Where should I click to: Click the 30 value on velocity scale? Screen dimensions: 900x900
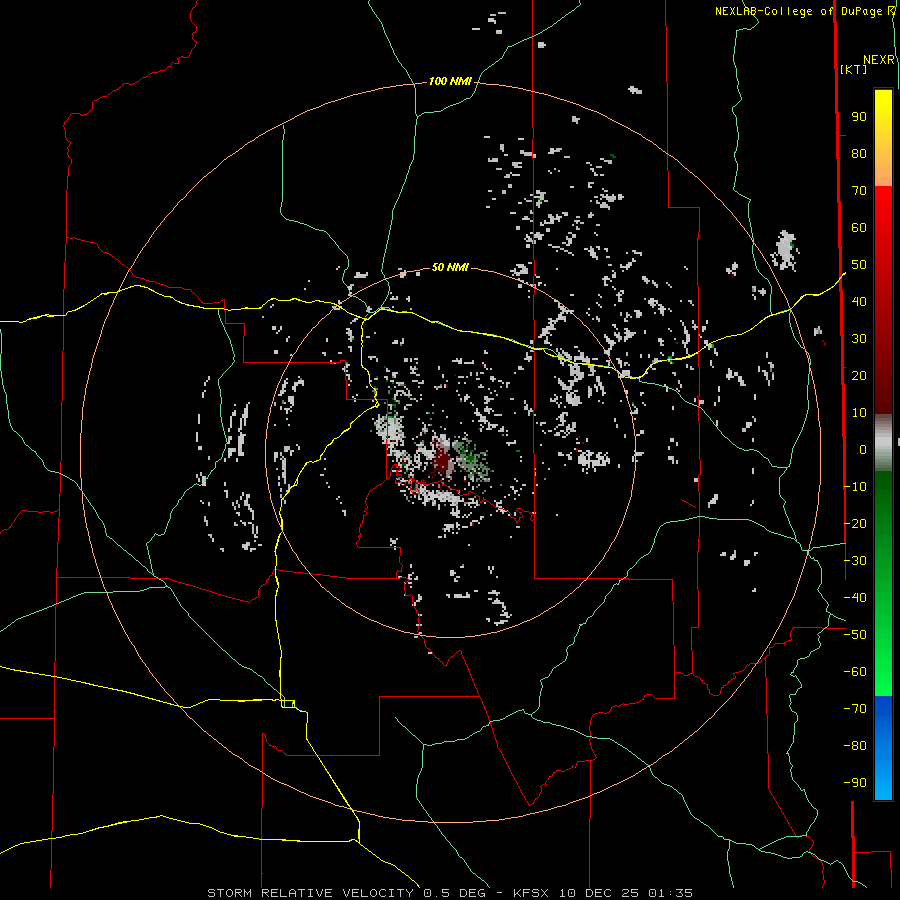coord(859,339)
